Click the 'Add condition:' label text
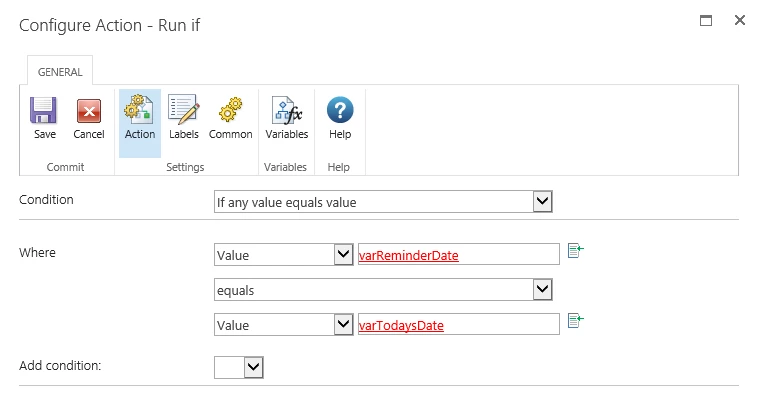 coord(60,366)
